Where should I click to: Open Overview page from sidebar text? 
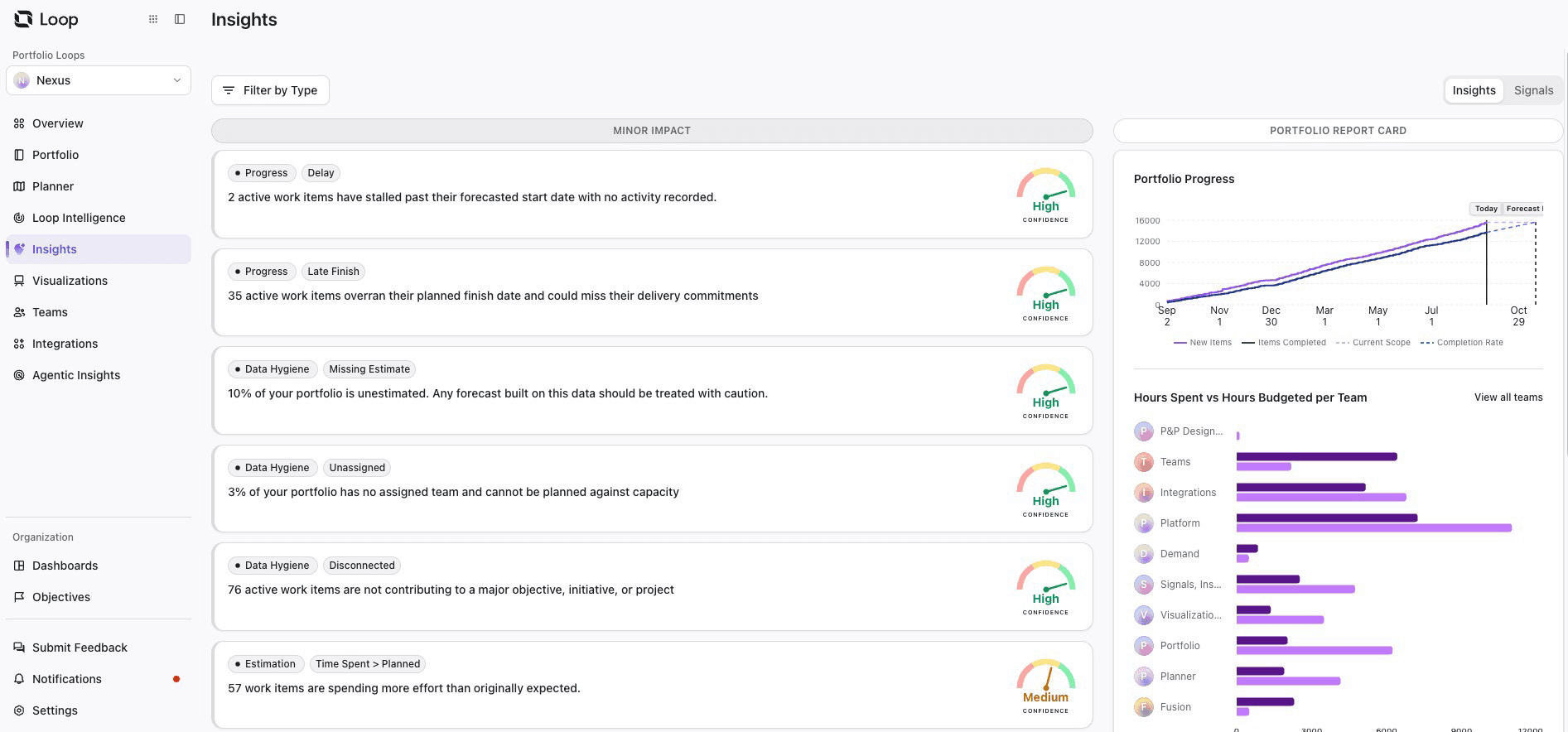[58, 123]
